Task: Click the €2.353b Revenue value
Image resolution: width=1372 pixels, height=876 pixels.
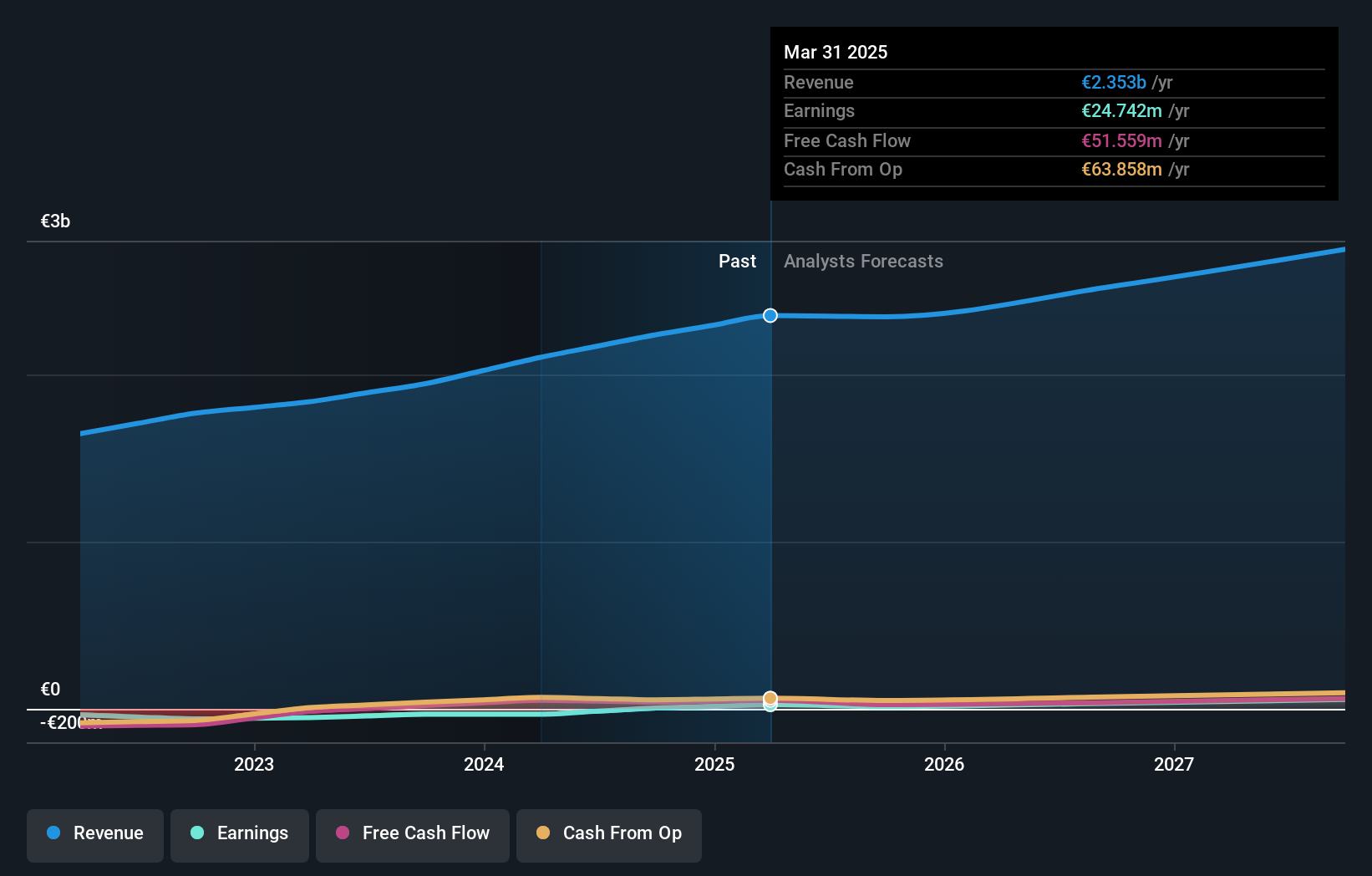Action: pos(1113,83)
